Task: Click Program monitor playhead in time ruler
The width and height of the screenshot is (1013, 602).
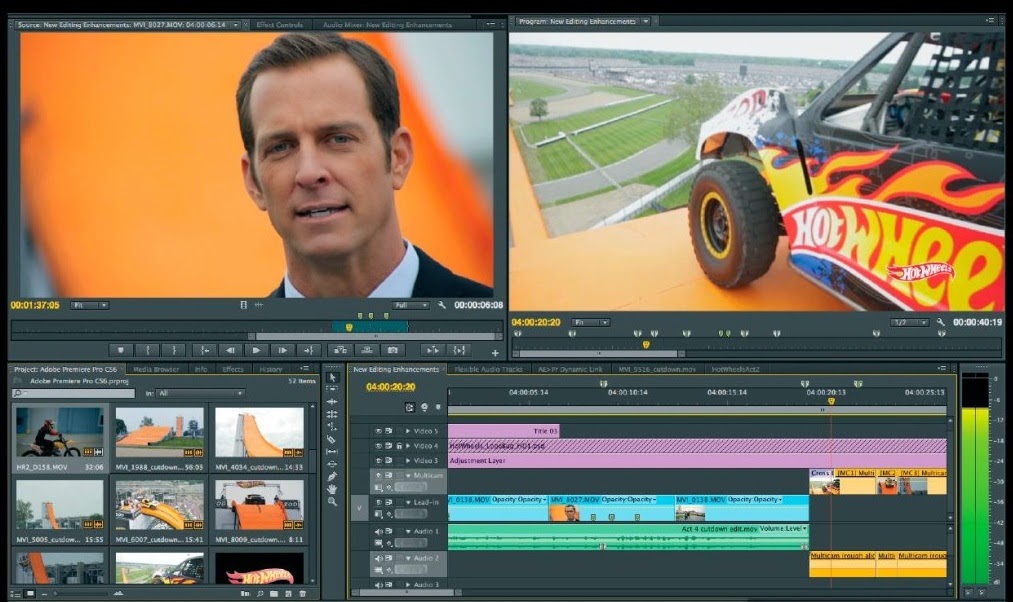Action: click(x=645, y=345)
